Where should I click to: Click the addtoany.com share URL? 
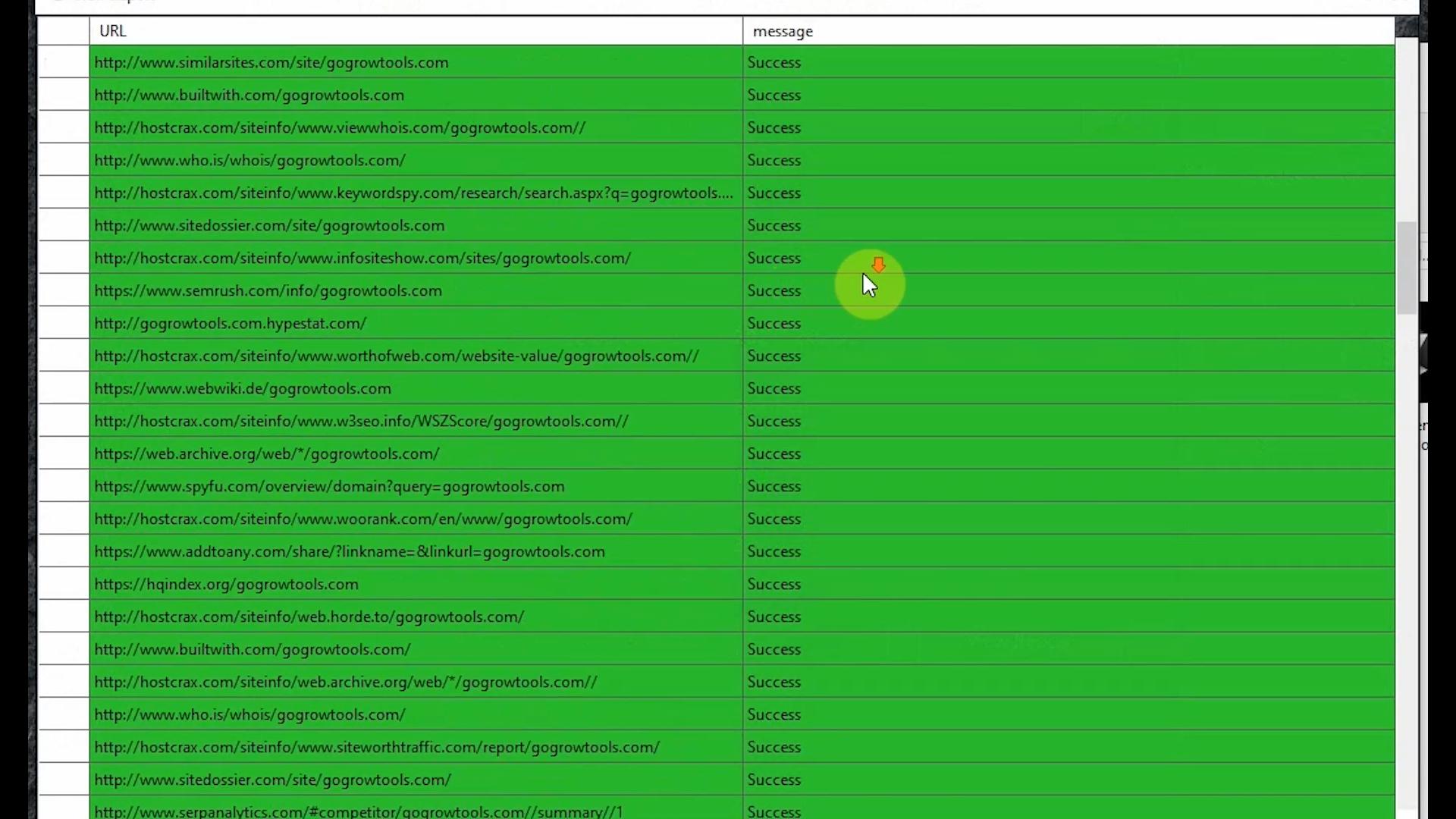point(350,552)
